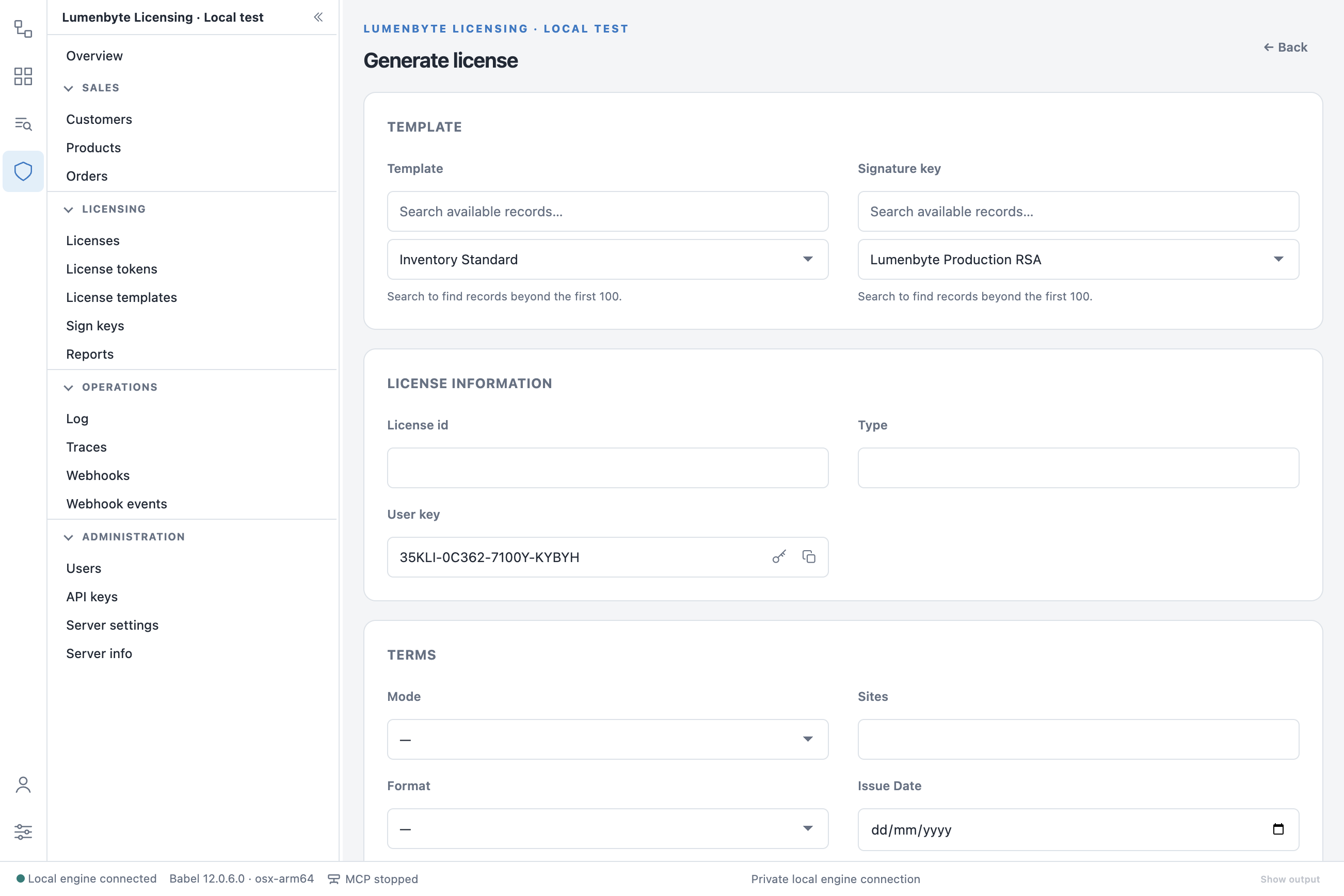This screenshot has width=1344, height=896.
Task: Open the dashboard grid icon in left rail
Action: [23, 76]
